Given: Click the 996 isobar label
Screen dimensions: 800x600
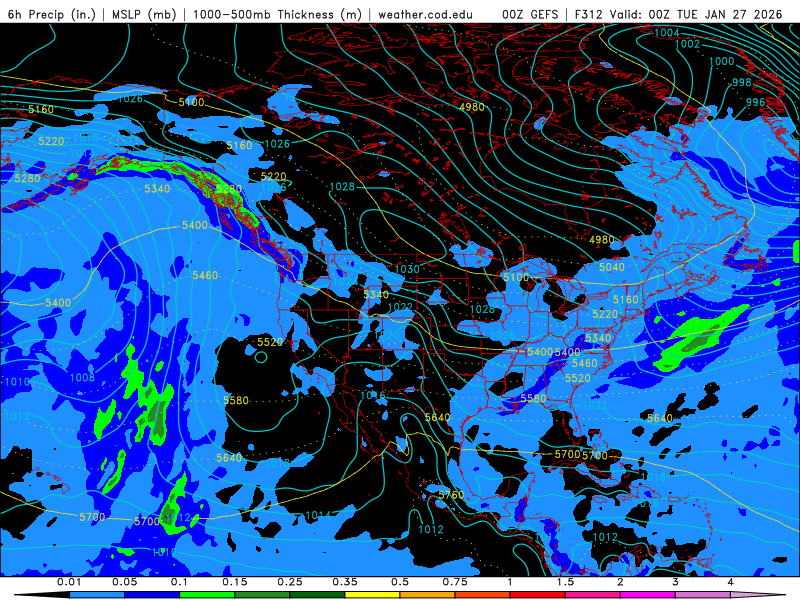Looking at the screenshot, I should tap(756, 102).
